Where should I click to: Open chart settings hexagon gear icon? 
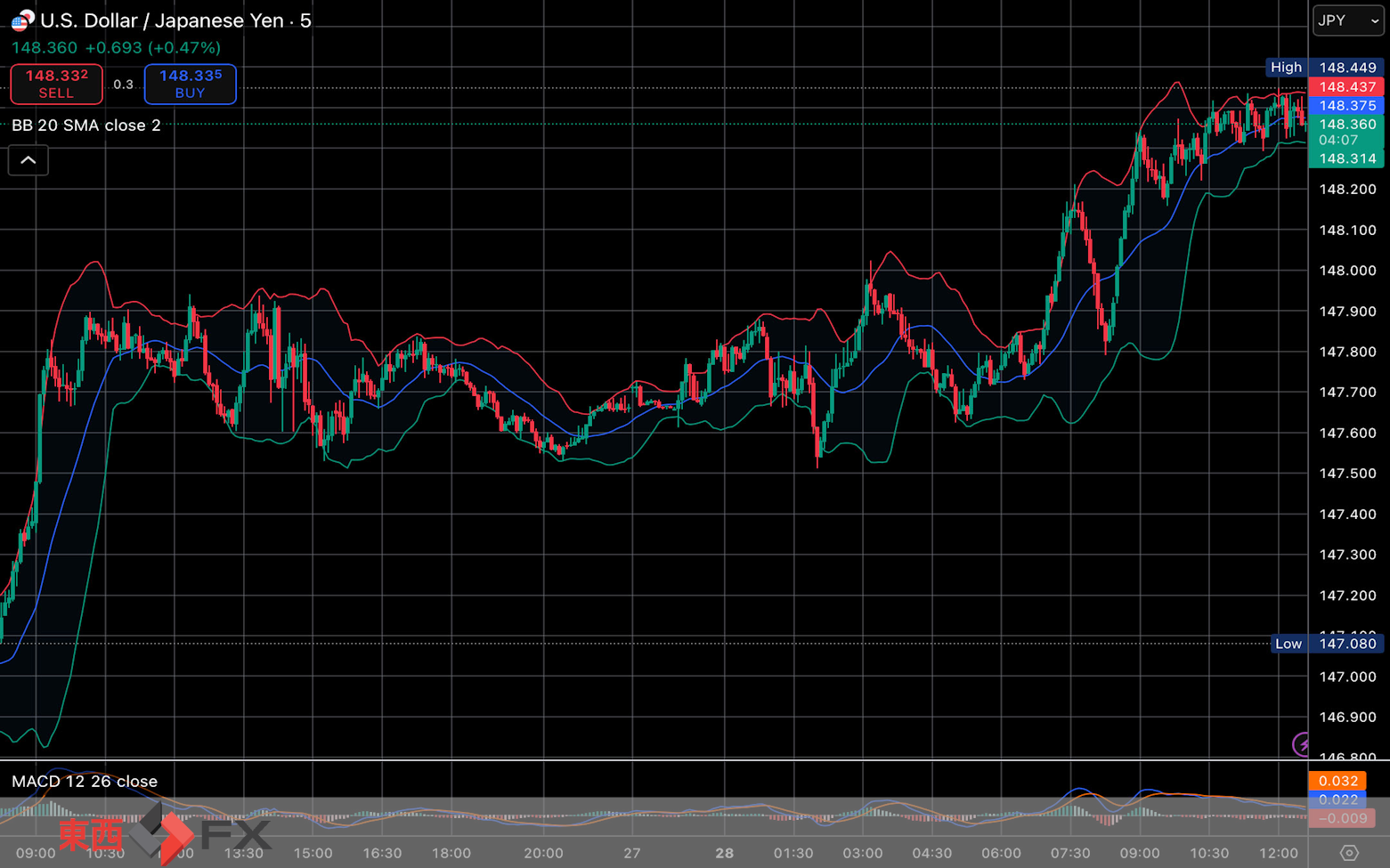1349,853
